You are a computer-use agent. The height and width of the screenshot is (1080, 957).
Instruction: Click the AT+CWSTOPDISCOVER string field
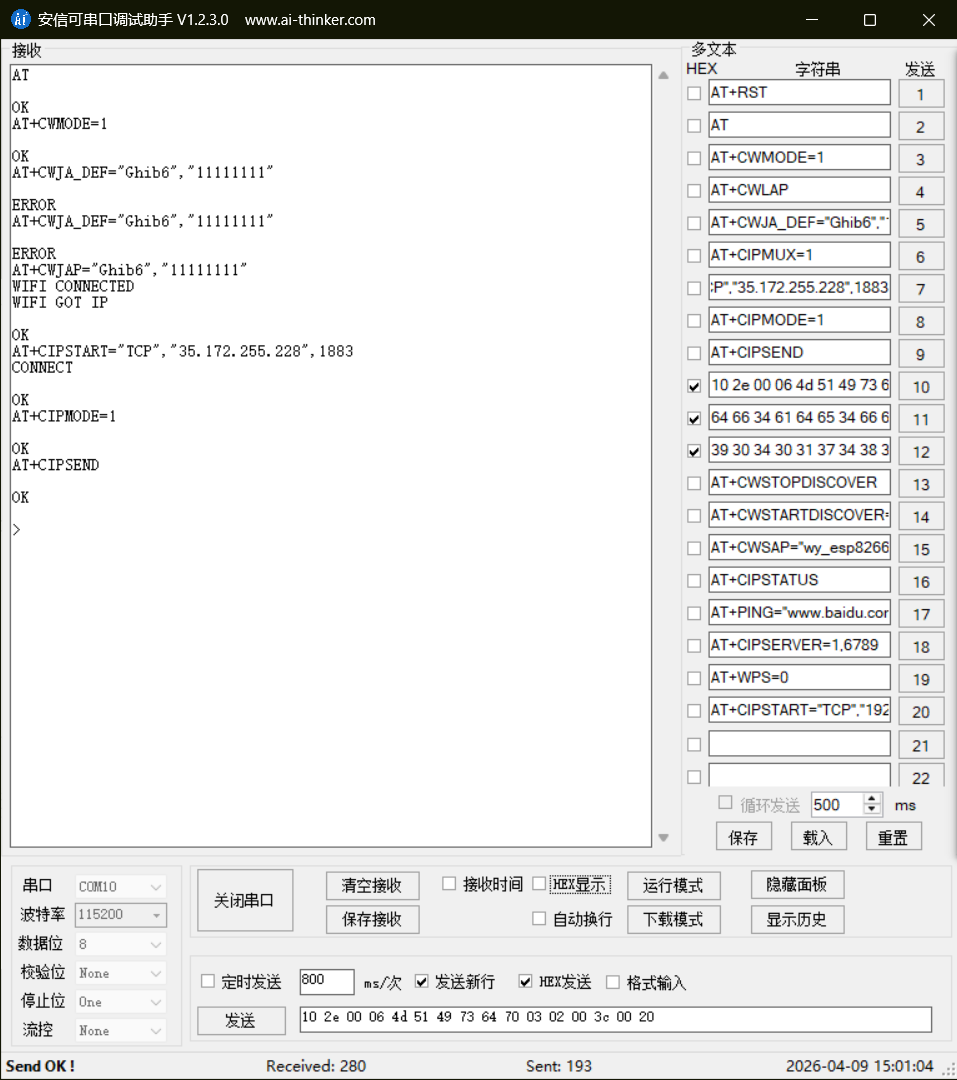click(x=799, y=483)
